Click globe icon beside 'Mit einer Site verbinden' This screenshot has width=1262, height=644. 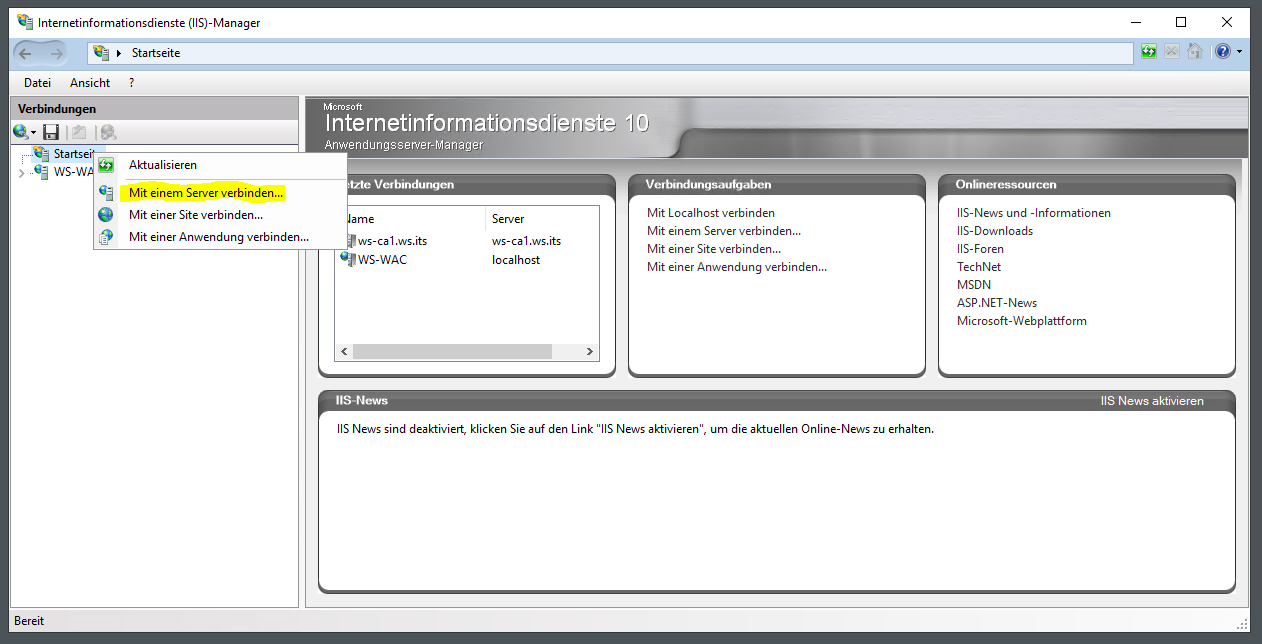tap(106, 215)
